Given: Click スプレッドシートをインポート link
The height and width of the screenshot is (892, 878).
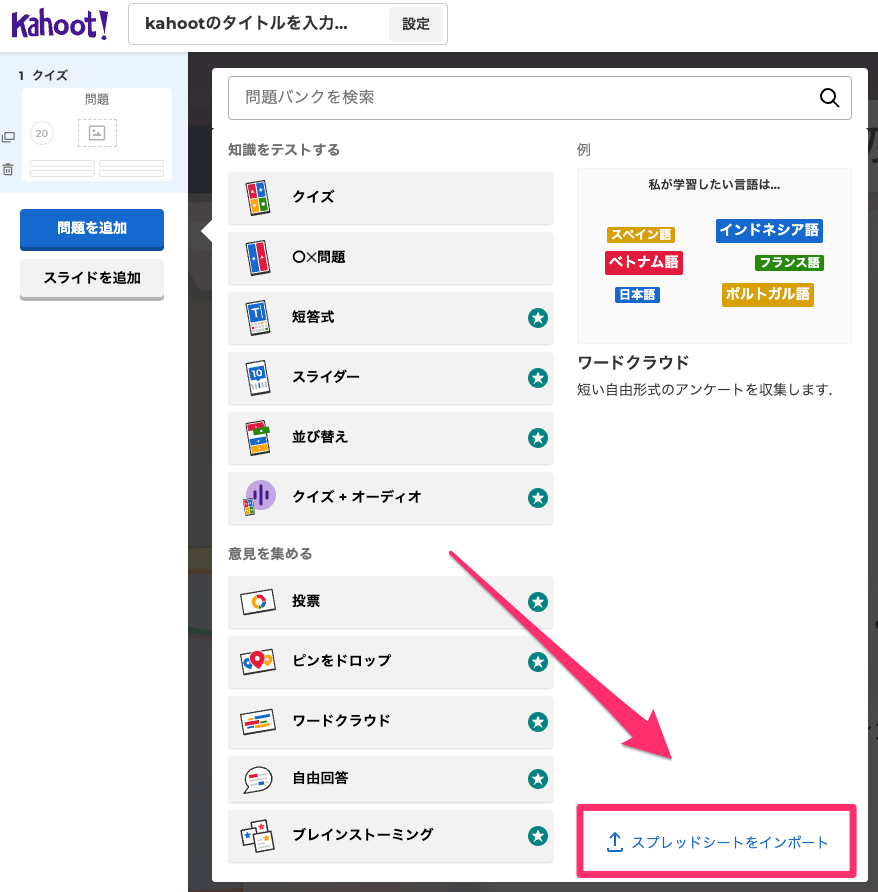Looking at the screenshot, I should point(716,842).
